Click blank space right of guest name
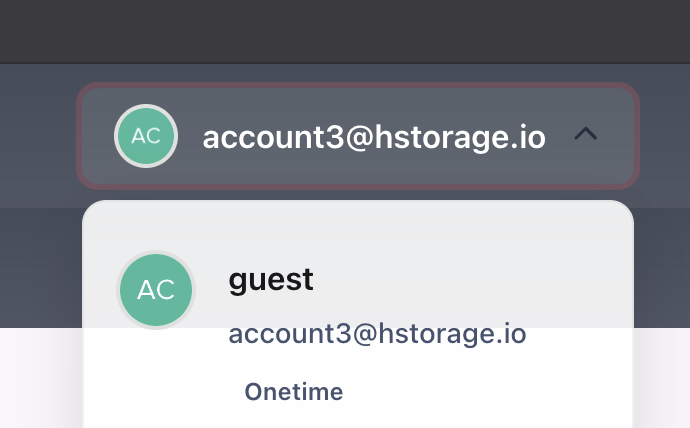This screenshot has width=690, height=428. point(471,280)
